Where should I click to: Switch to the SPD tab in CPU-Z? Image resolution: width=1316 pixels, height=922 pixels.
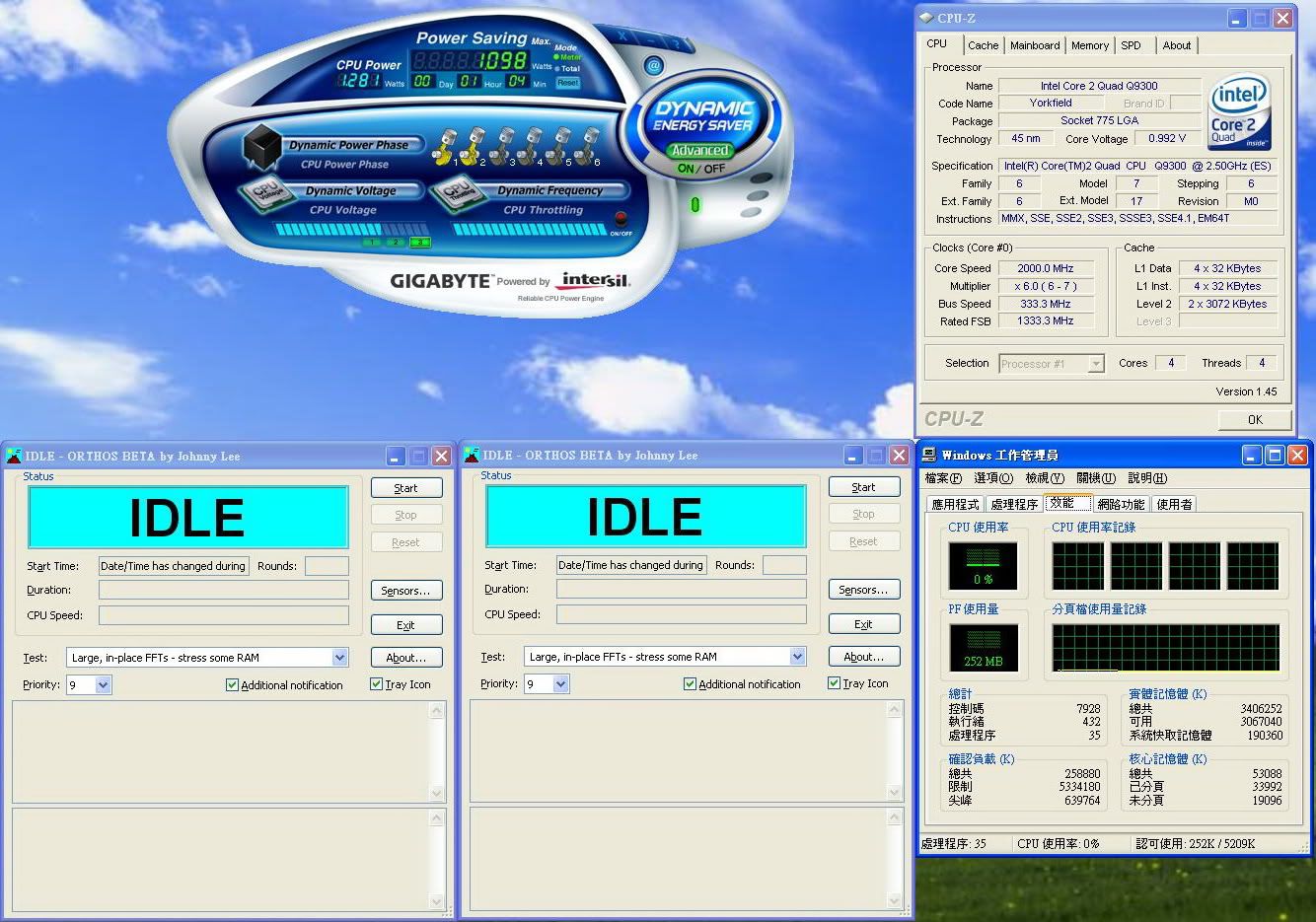click(1132, 45)
